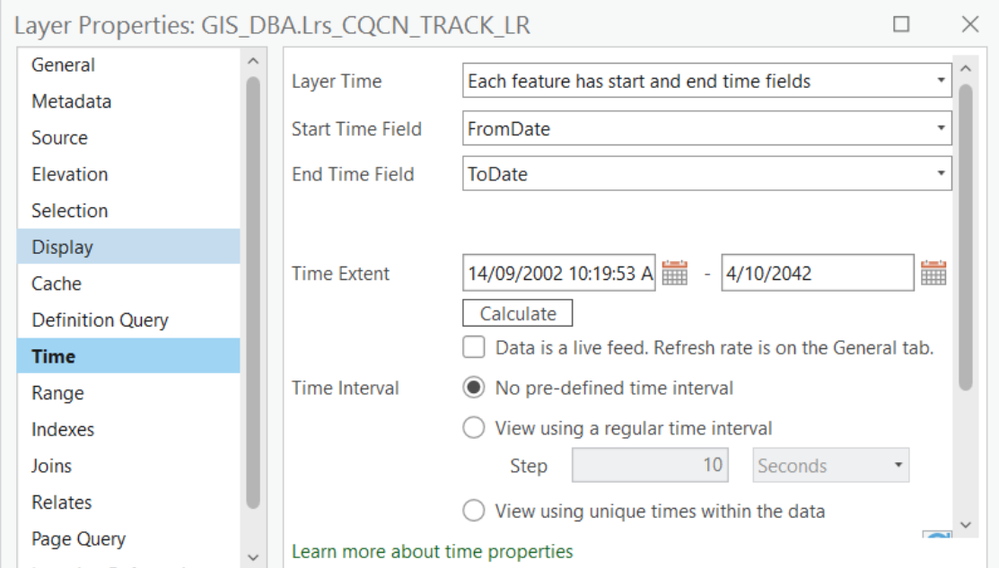Close the Layer Properties dialog
The width and height of the screenshot is (999, 568).
tap(969, 25)
